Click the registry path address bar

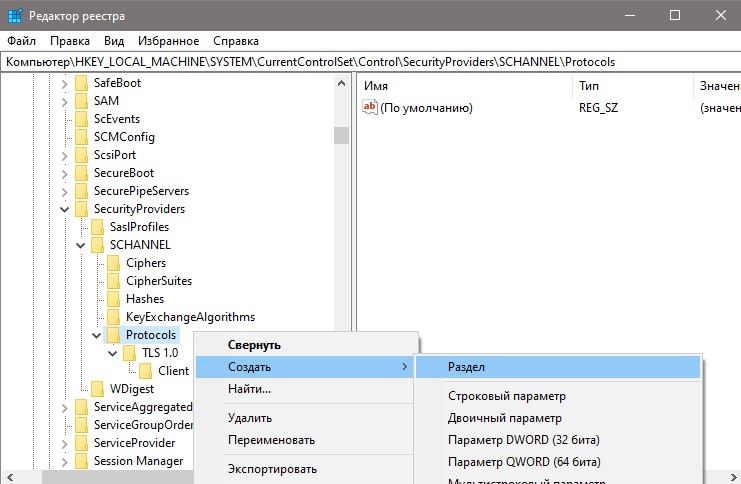click(370, 62)
